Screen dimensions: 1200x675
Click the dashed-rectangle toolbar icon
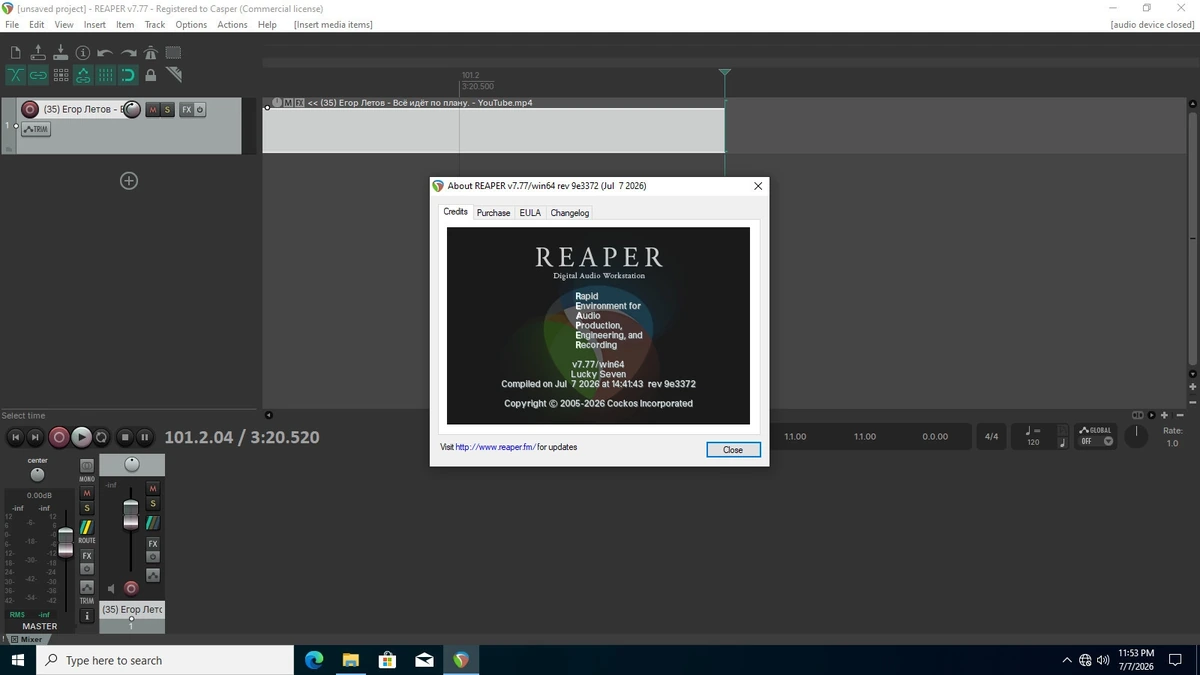(173, 53)
